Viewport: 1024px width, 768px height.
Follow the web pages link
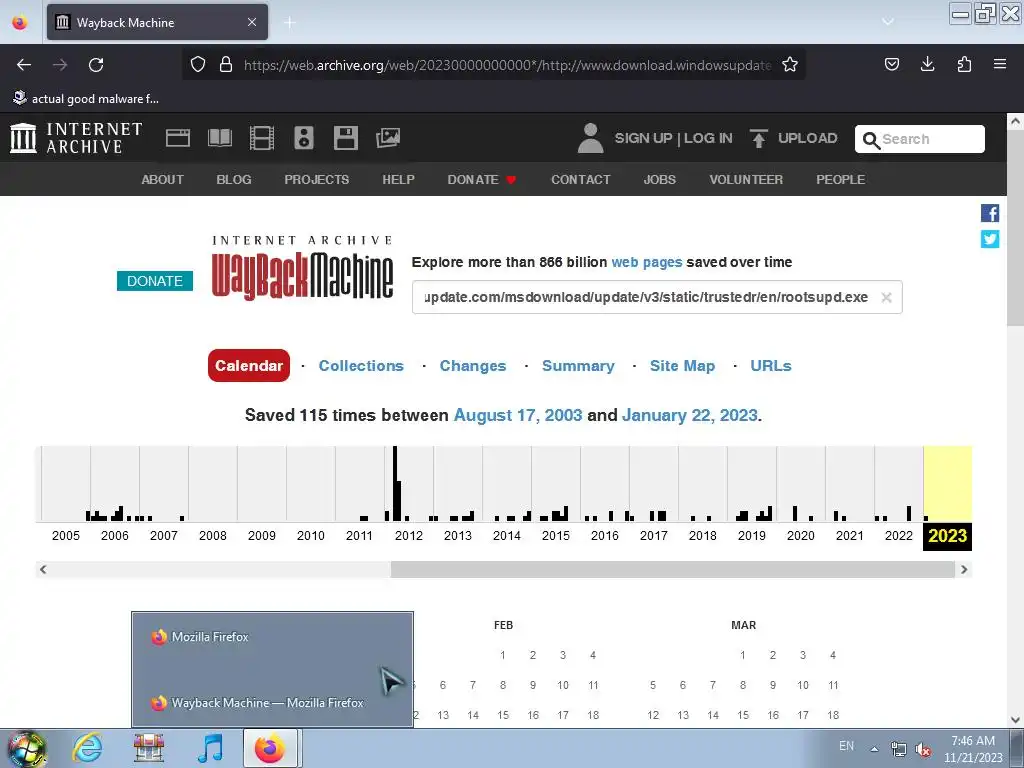tap(647, 262)
